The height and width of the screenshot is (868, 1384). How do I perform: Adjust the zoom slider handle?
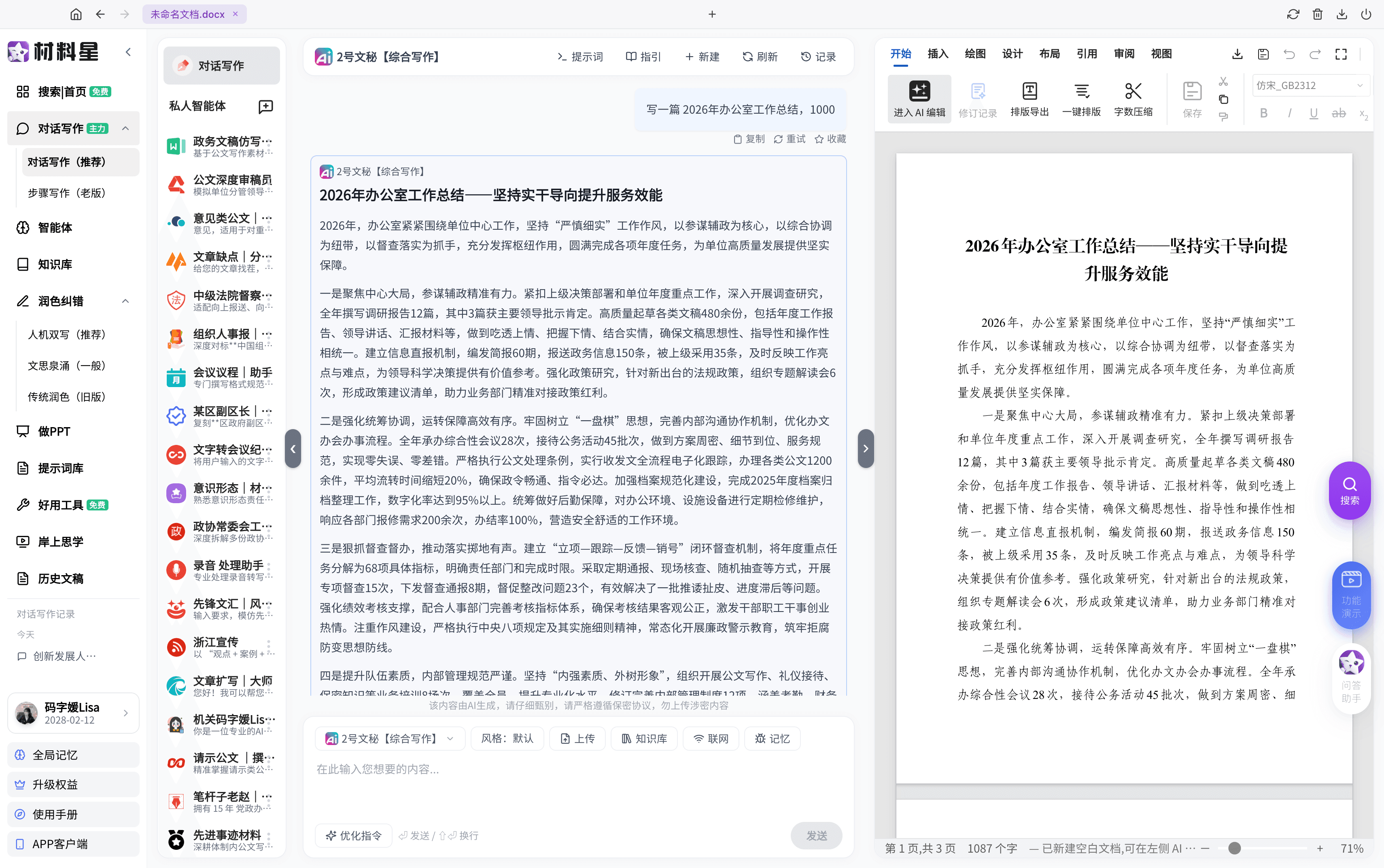tap(1235, 848)
